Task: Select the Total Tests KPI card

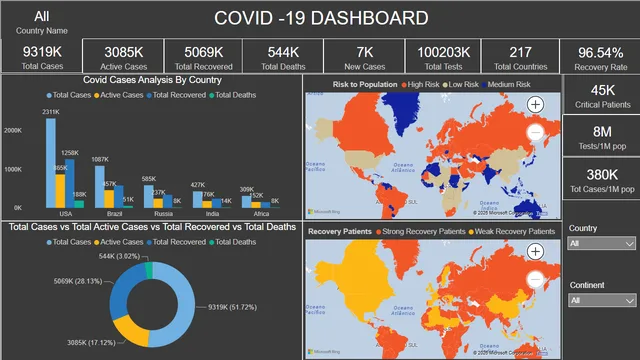Action: [x=443, y=56]
